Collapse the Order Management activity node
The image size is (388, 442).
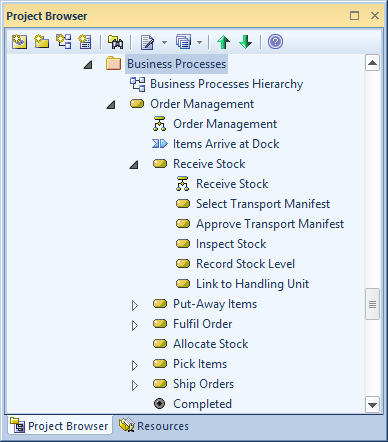click(x=111, y=105)
